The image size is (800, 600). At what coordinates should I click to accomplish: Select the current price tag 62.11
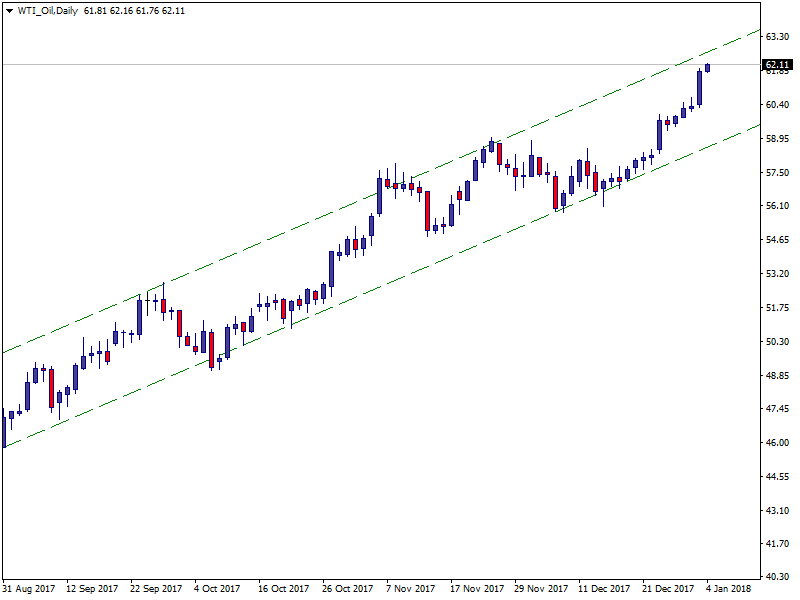(x=777, y=66)
